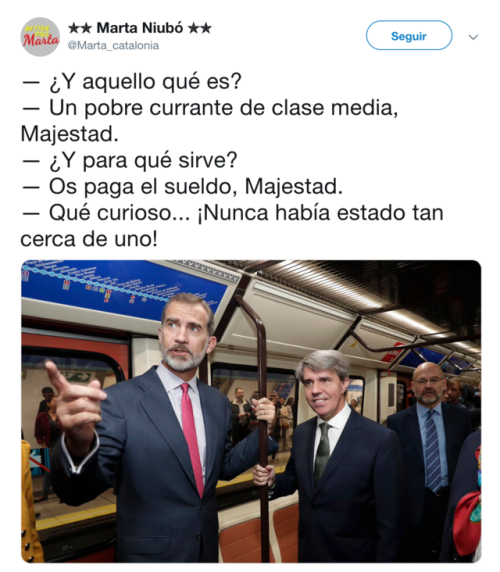The width and height of the screenshot is (500, 572).
Task: Click the stars after the name Niubó
Action: tap(199, 28)
